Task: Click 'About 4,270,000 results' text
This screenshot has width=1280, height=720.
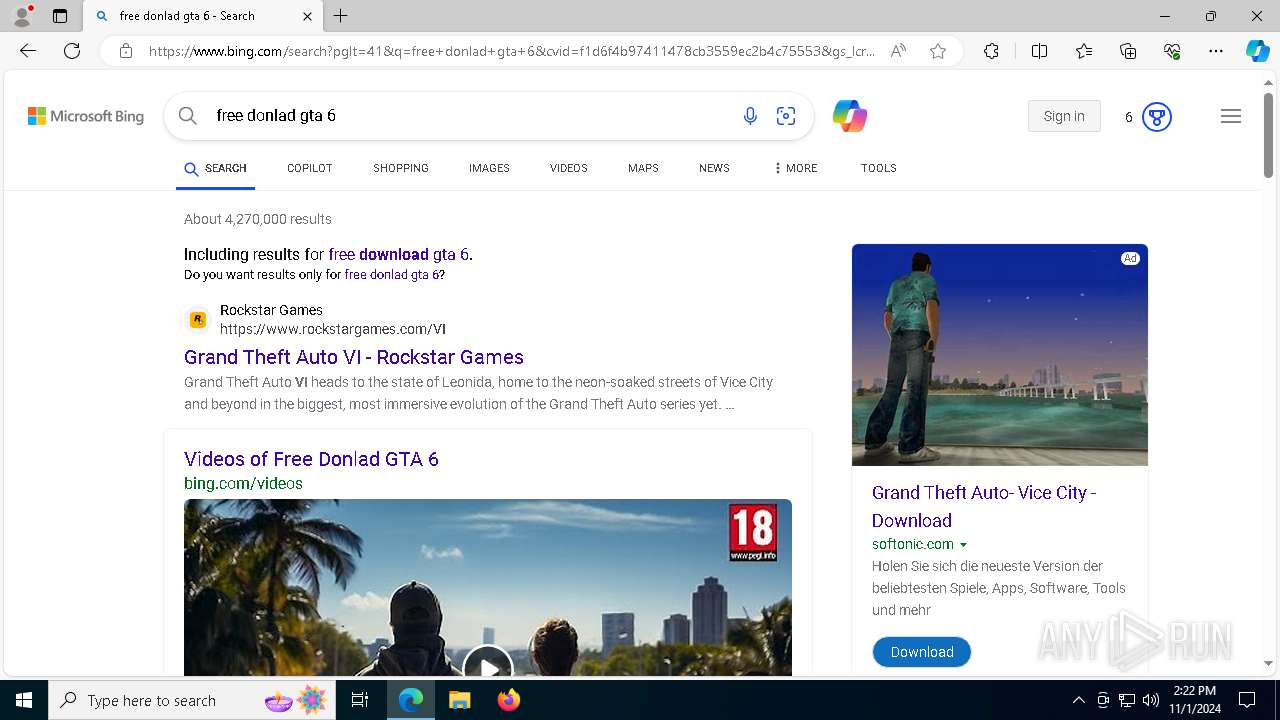Action: pyautogui.click(x=258, y=219)
